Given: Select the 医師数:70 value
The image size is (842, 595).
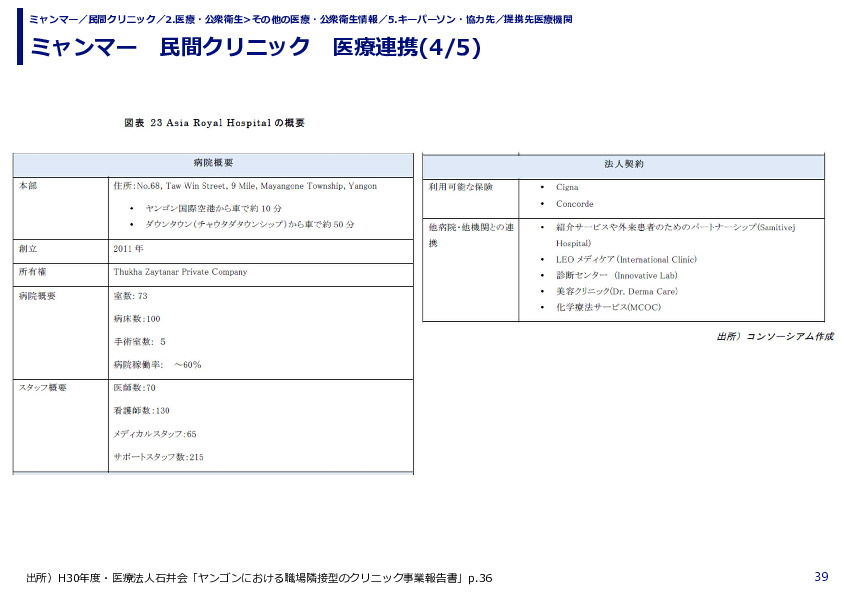Looking at the screenshot, I should [x=134, y=388].
